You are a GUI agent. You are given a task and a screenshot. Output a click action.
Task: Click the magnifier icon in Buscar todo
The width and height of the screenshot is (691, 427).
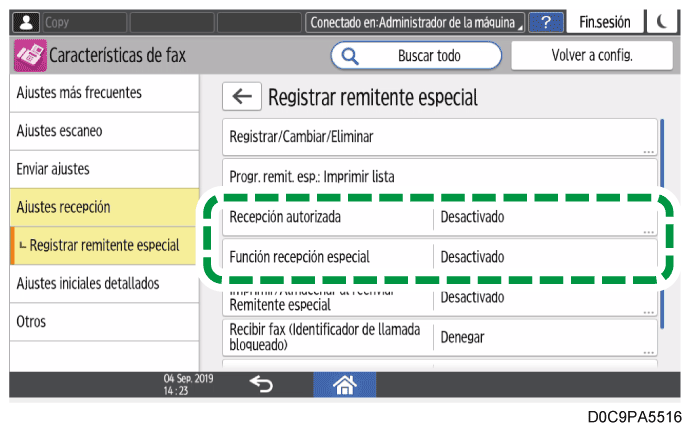[351, 56]
